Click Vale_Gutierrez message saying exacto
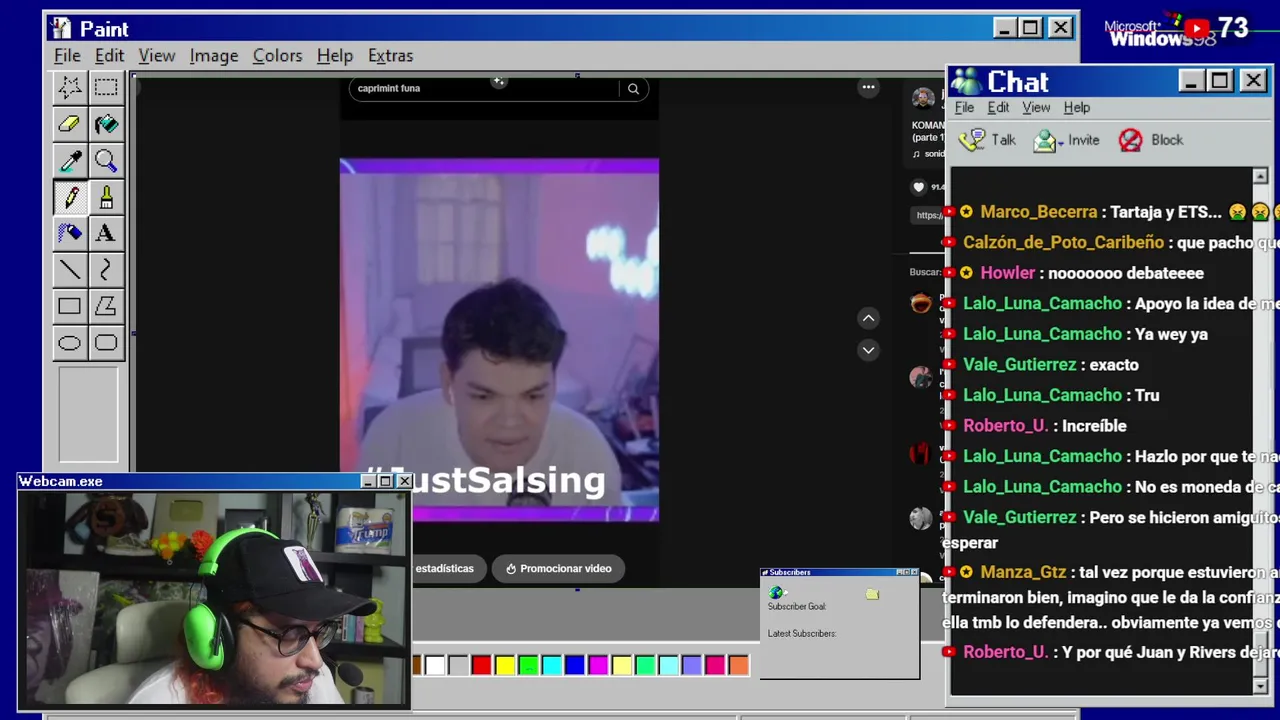The image size is (1280, 720). tap(1051, 365)
